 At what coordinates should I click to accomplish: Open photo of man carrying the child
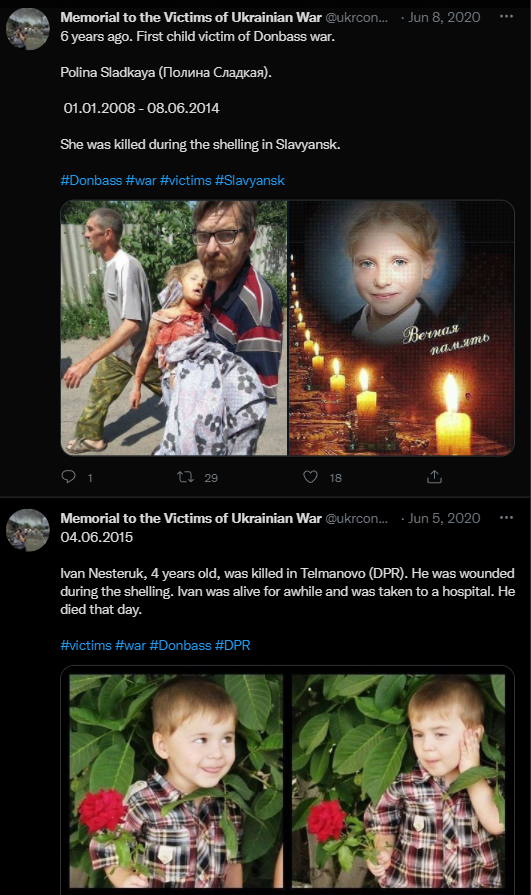174,328
